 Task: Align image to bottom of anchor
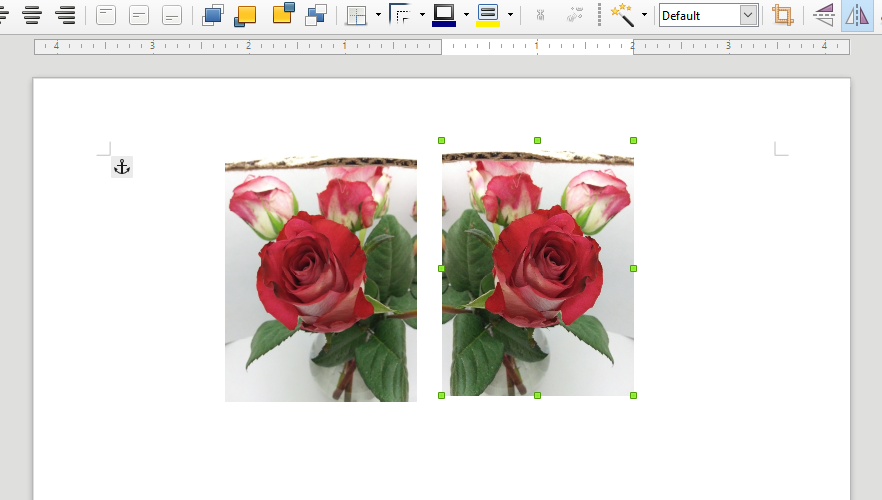click(172, 15)
